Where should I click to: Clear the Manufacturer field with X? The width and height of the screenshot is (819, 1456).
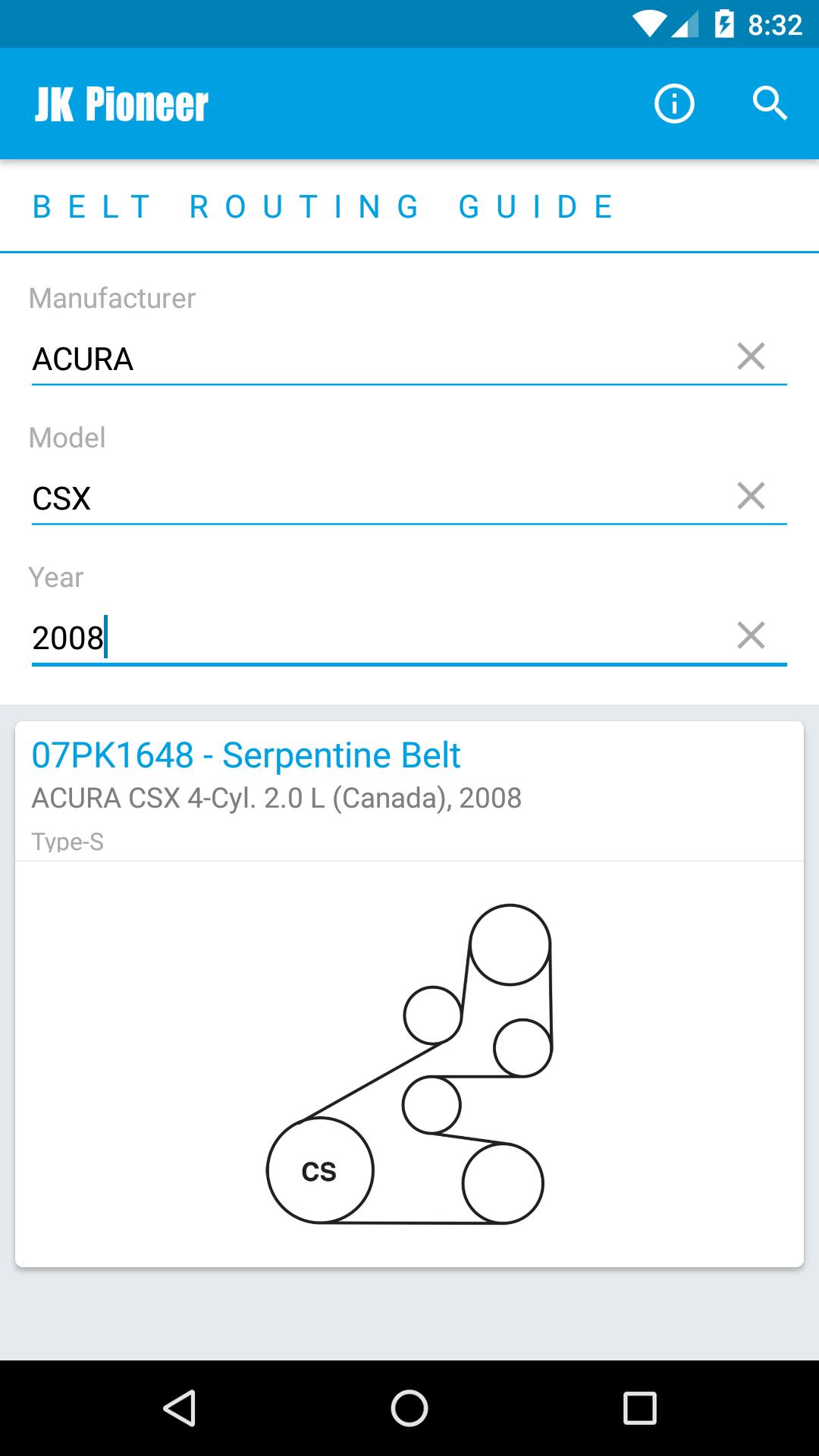coord(751,356)
